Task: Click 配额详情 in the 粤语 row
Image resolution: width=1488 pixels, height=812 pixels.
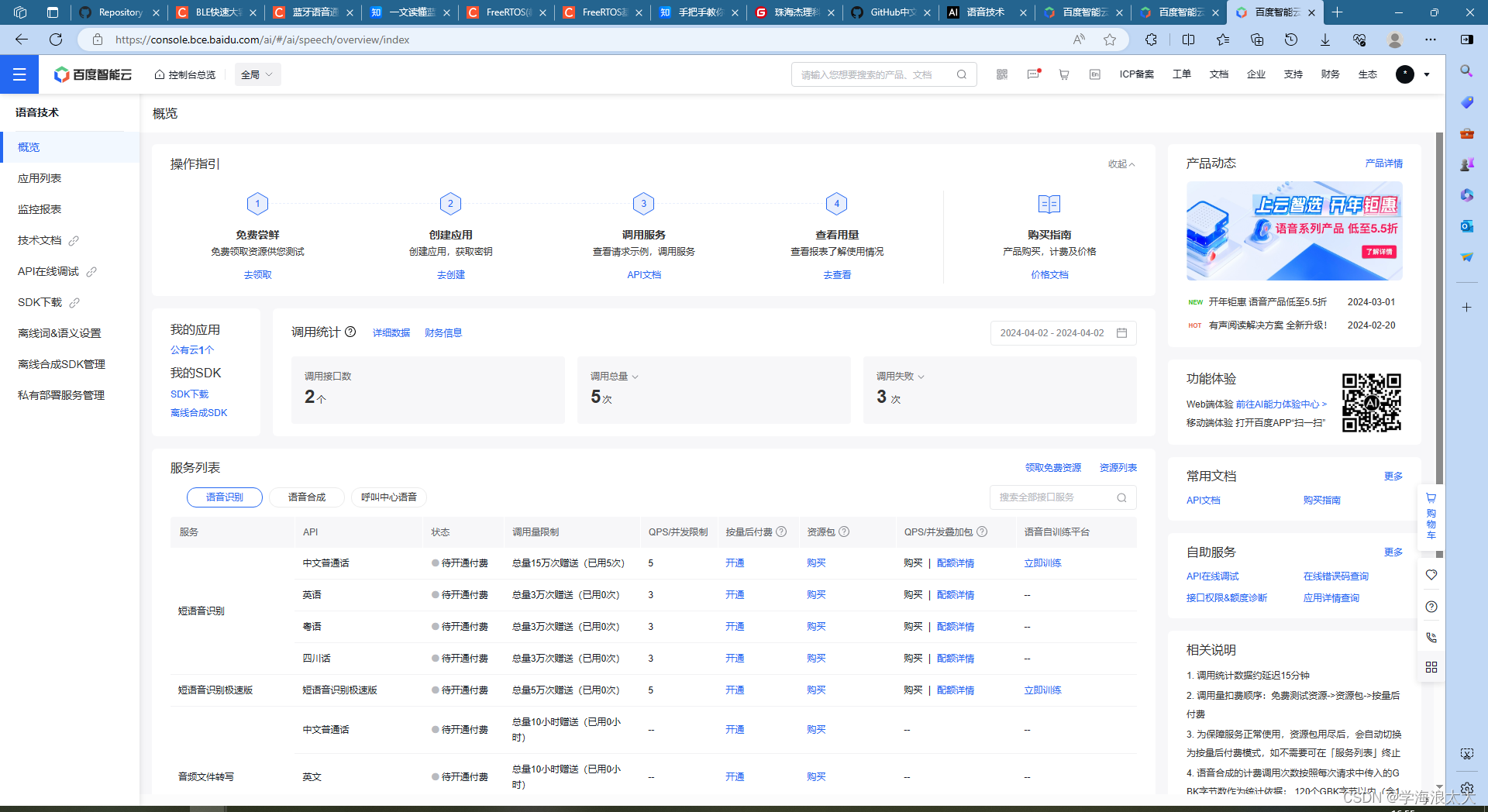Action: 956,627
